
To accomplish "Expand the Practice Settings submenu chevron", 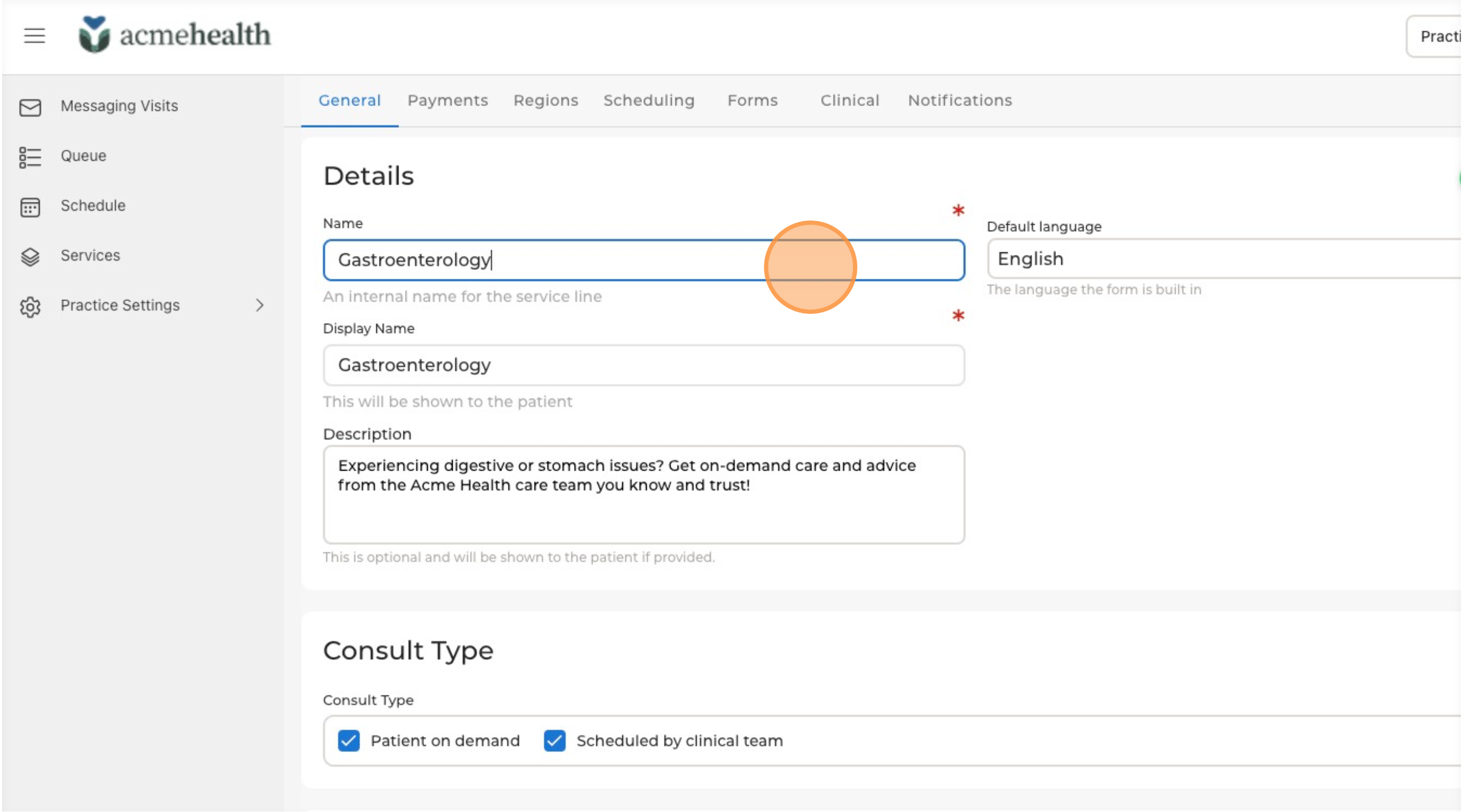I will (x=259, y=305).
